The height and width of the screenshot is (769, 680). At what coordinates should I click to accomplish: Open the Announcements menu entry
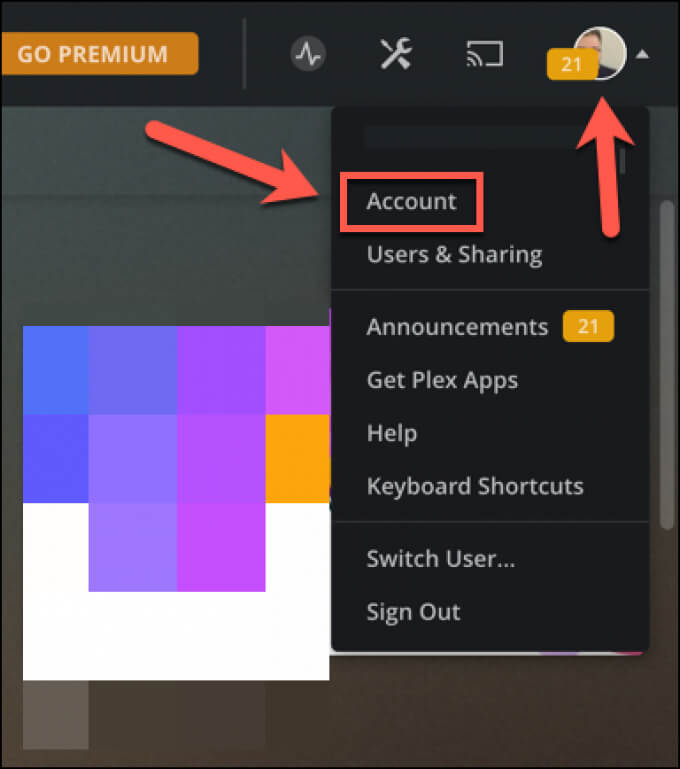coord(457,327)
